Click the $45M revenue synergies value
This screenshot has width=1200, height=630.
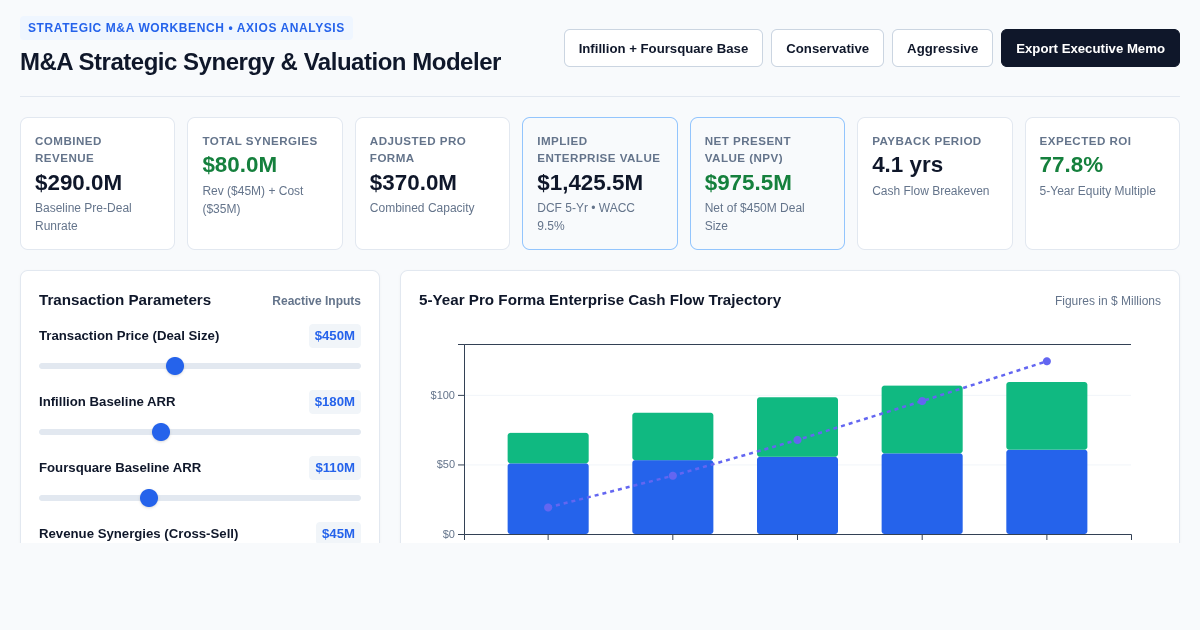click(338, 533)
